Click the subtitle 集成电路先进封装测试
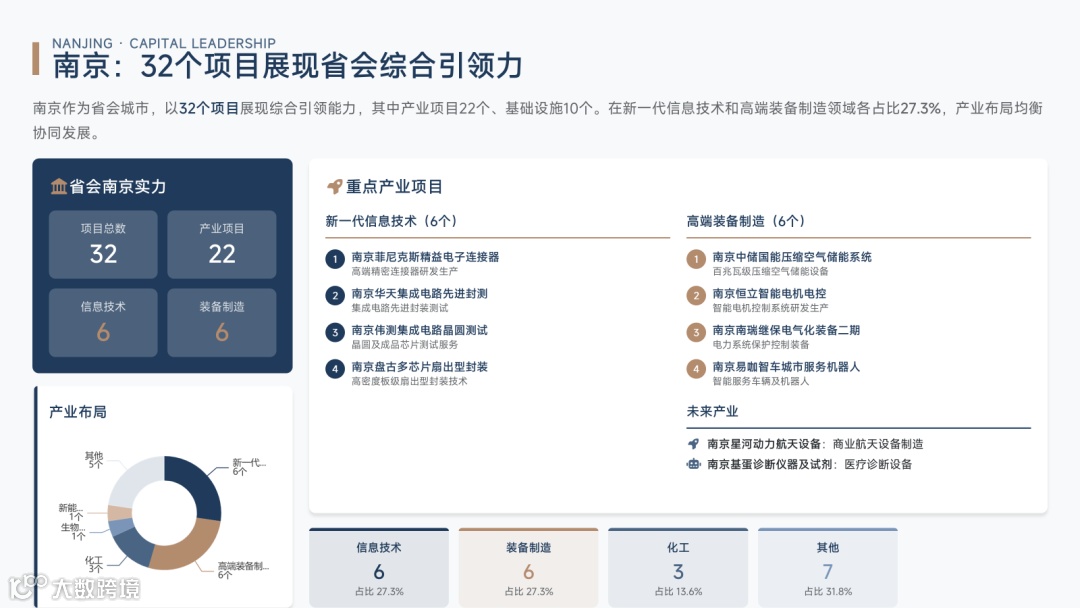The width and height of the screenshot is (1080, 608). coord(399,308)
